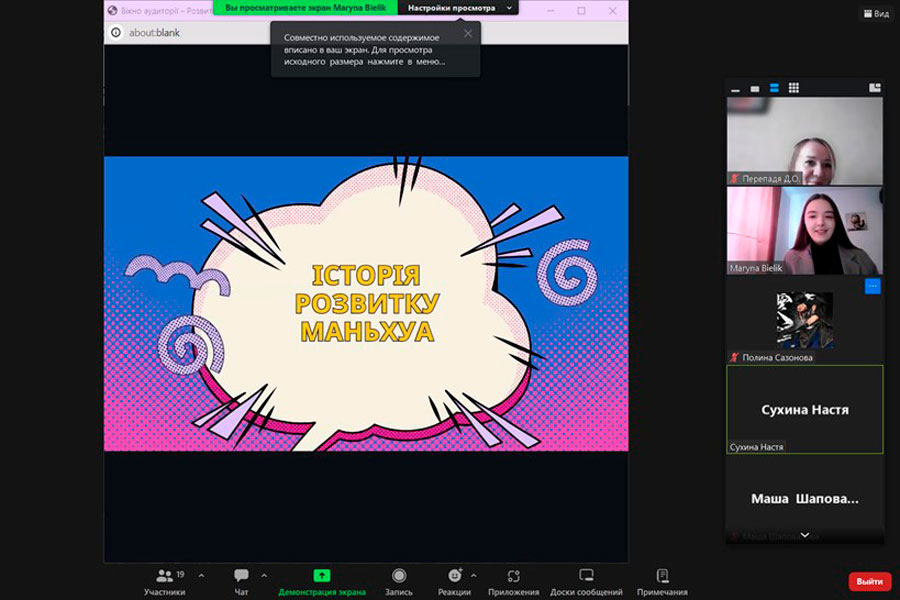
Task: Leave the meeting with Выйти button
Action: pos(869,581)
